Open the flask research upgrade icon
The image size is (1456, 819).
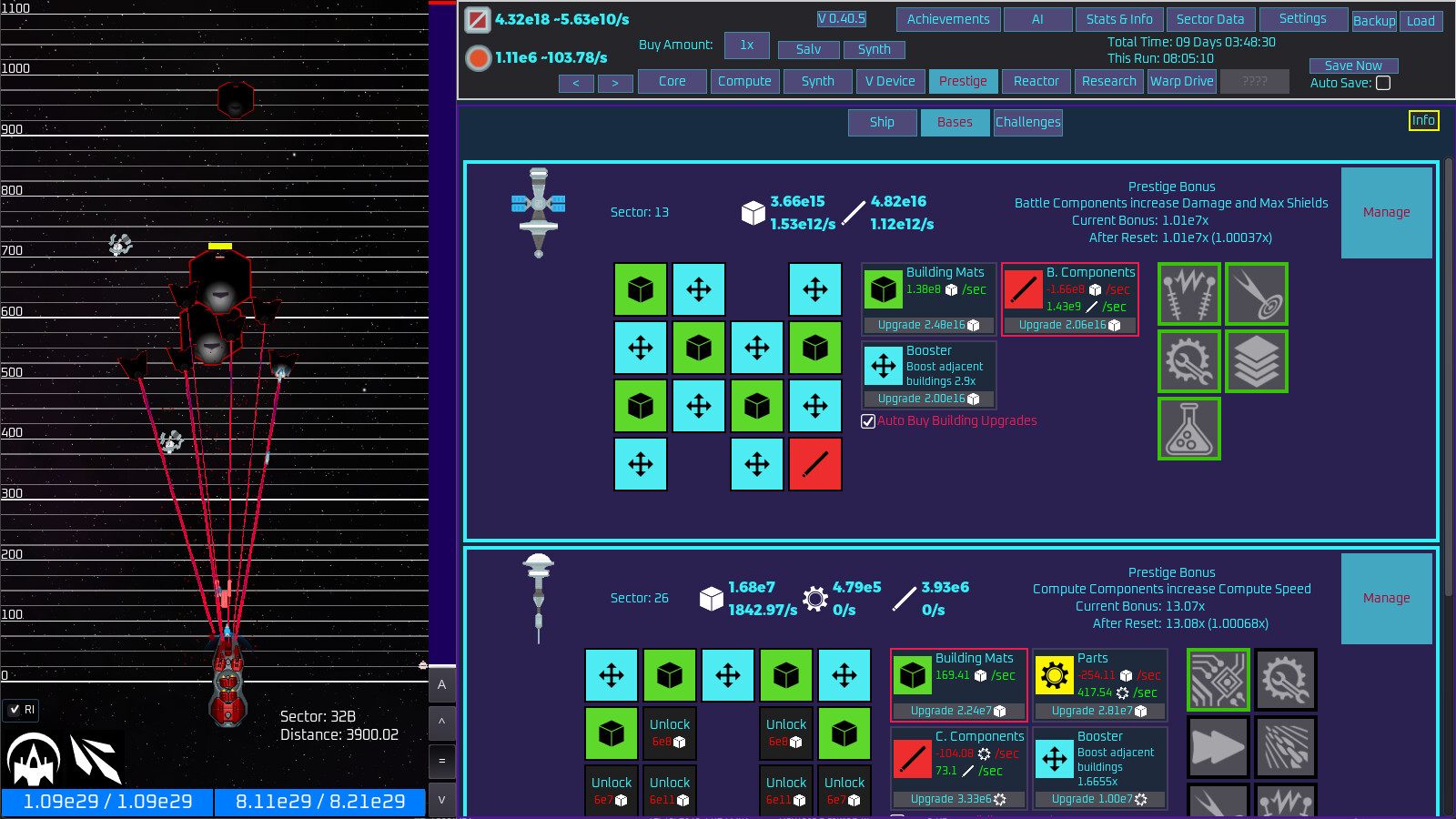tap(1189, 429)
